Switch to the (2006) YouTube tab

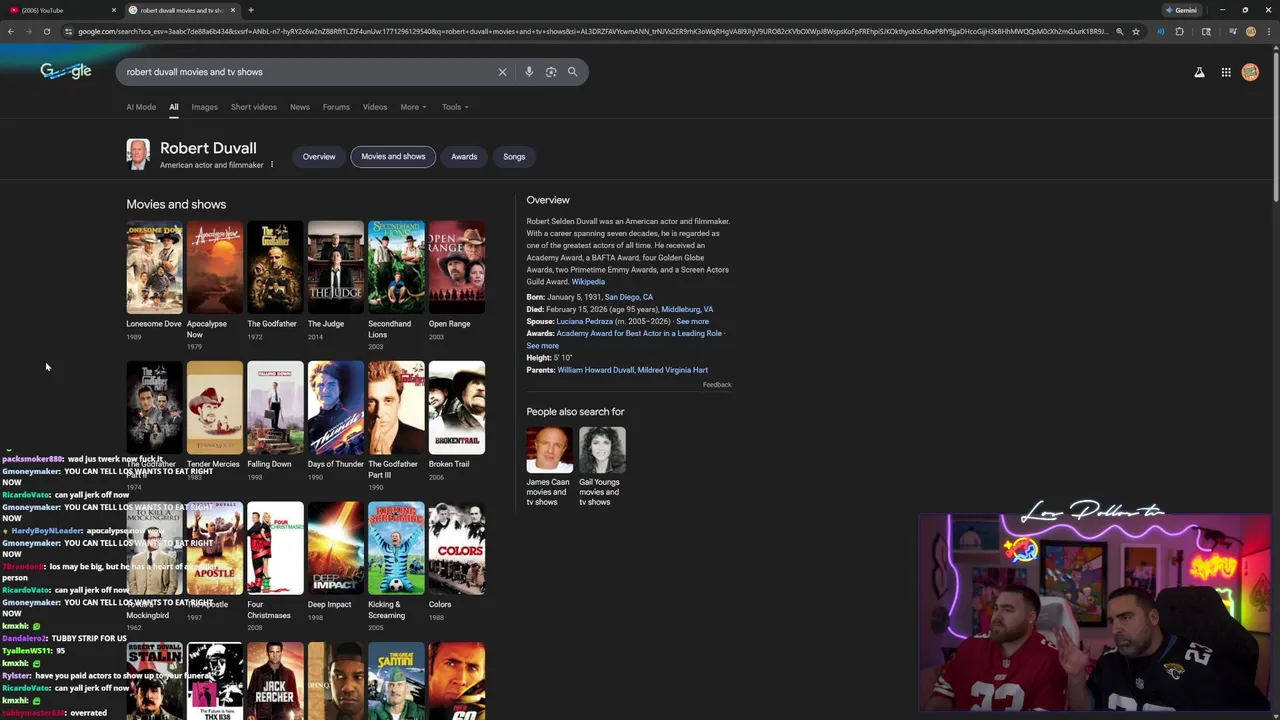coord(60,10)
